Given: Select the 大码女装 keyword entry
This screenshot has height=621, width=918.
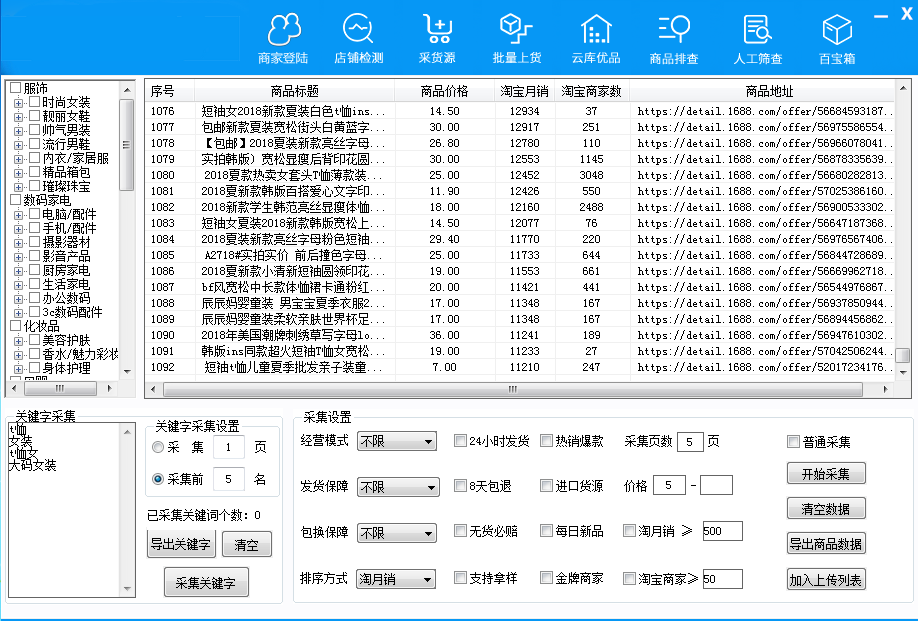Looking at the screenshot, I should click(33, 465).
